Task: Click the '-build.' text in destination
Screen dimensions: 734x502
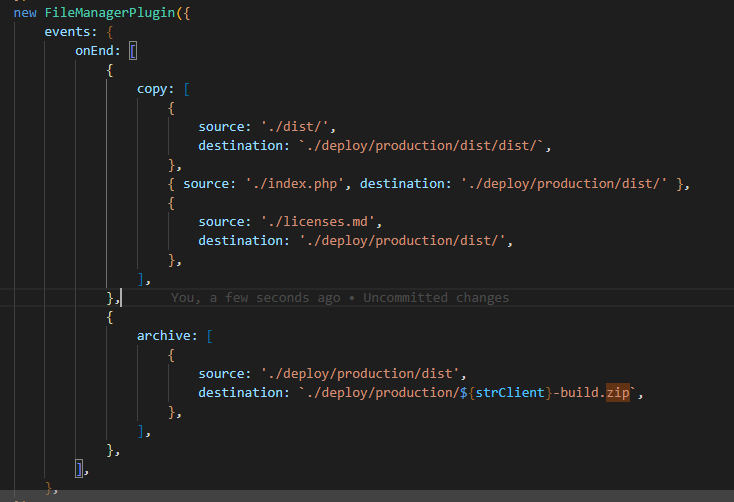Action: point(580,392)
